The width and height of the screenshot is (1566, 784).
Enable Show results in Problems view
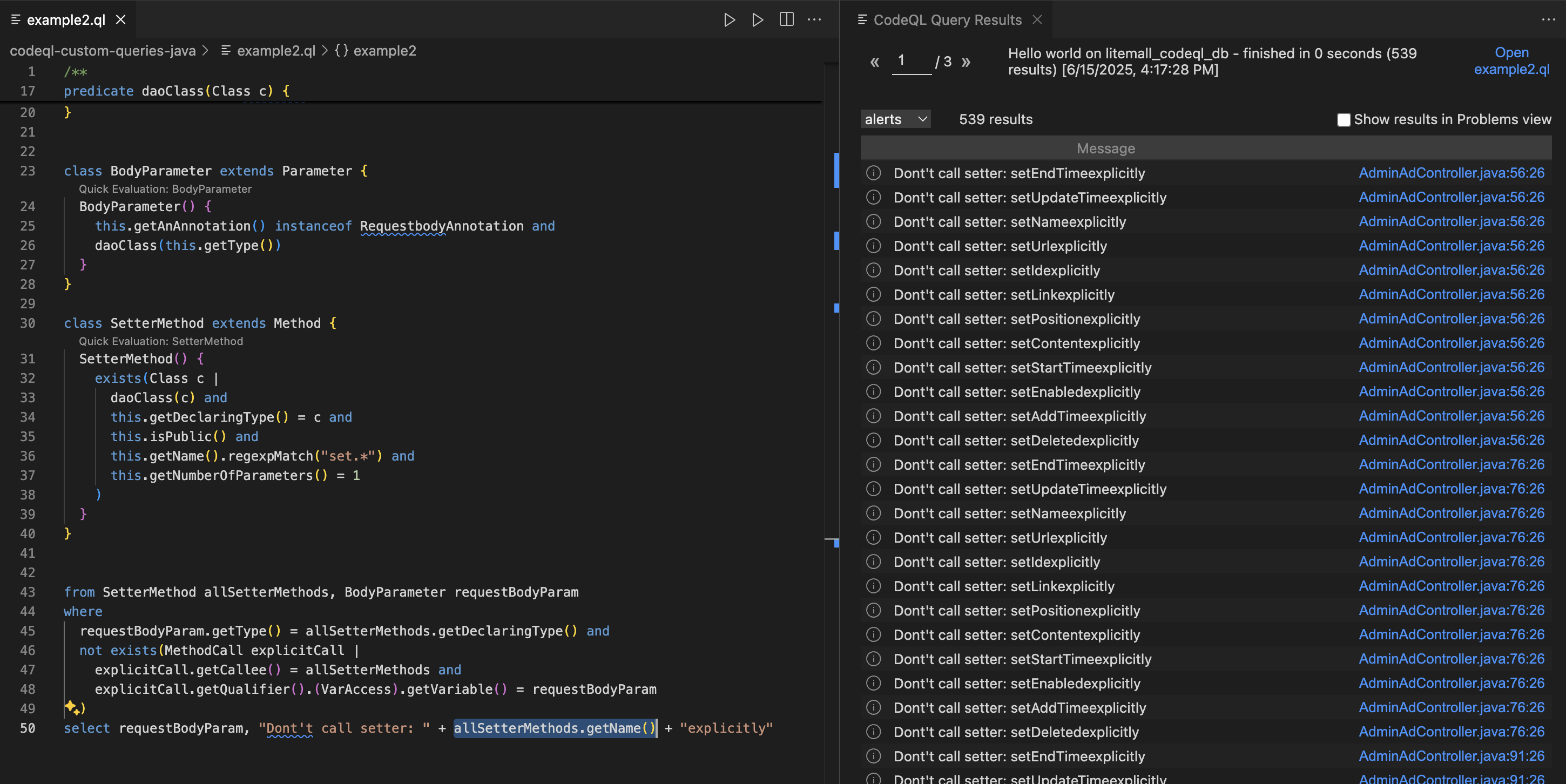[x=1344, y=120]
